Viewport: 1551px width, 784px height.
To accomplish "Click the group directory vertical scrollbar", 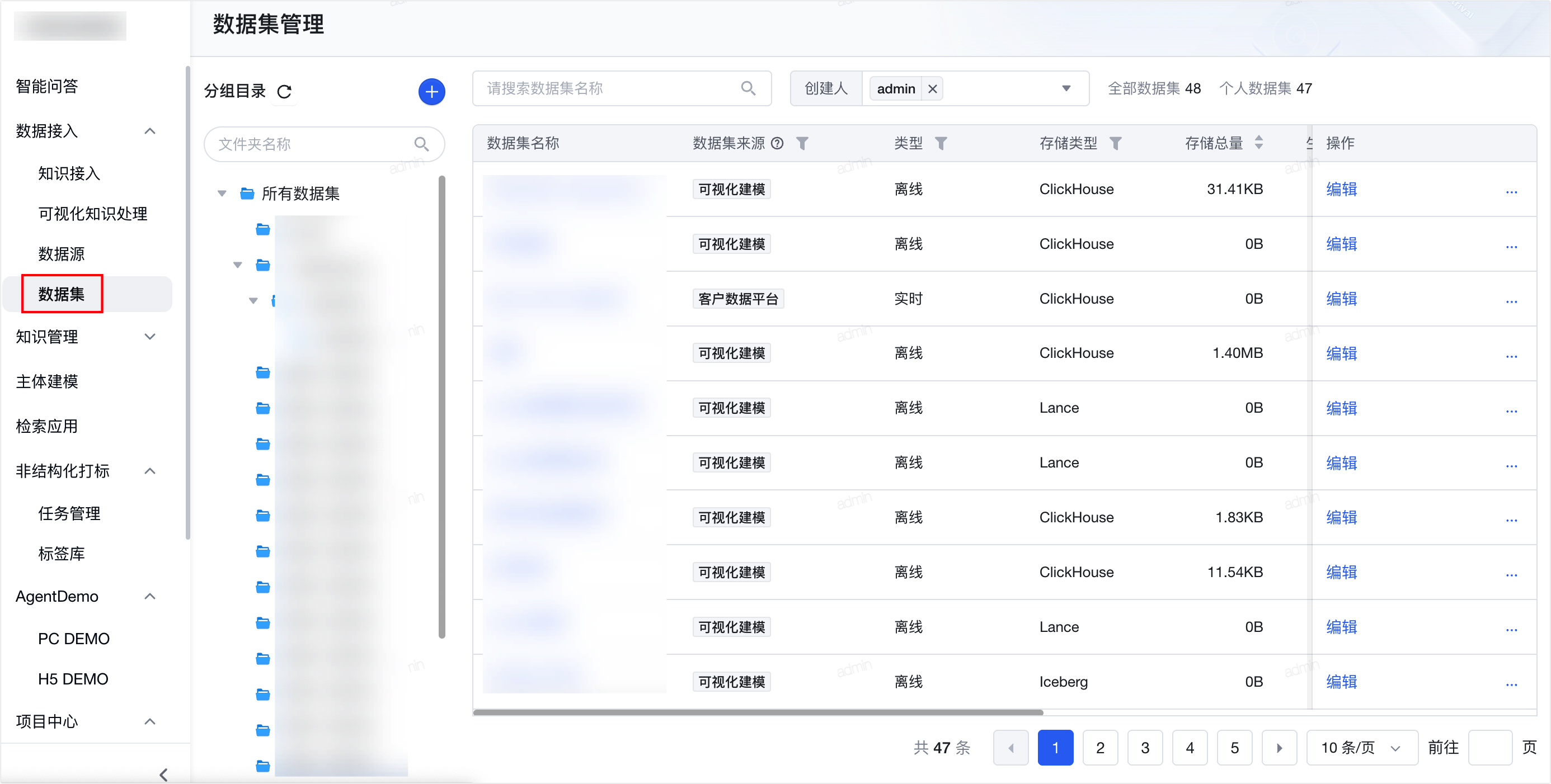I will click(x=442, y=407).
